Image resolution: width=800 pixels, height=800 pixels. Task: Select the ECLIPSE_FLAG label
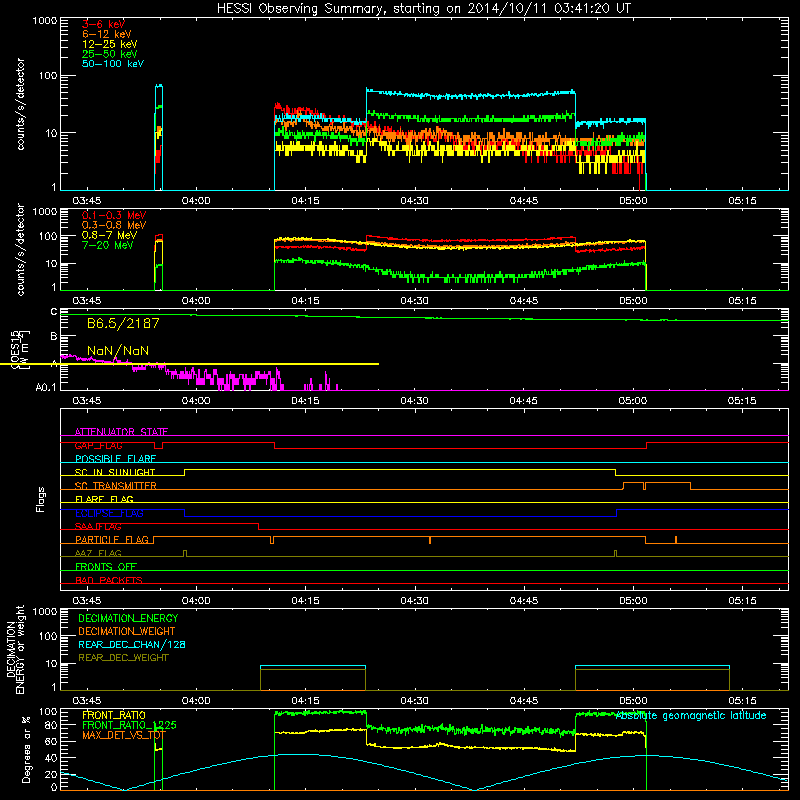pos(109,513)
